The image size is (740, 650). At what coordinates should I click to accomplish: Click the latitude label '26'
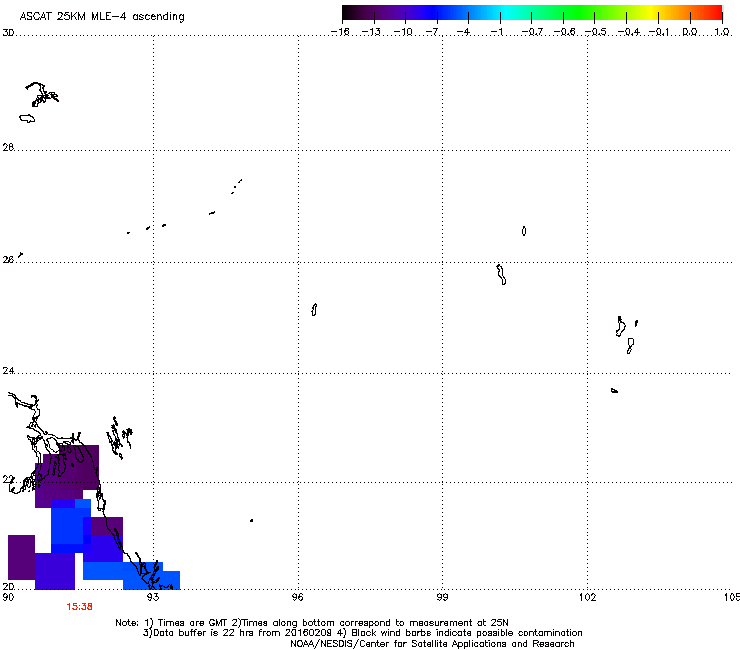coord(8,260)
